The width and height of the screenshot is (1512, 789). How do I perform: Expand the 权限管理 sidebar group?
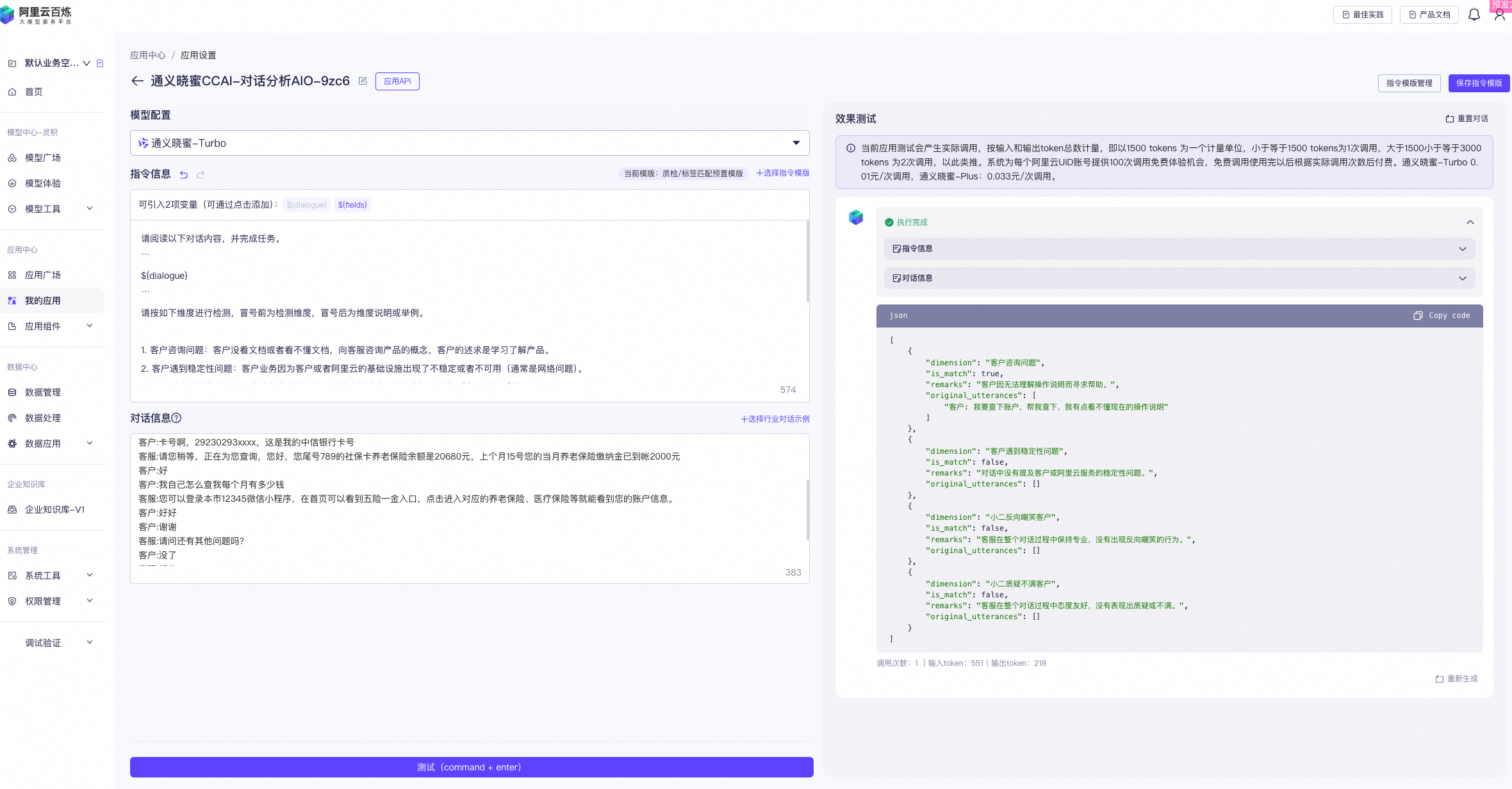click(90, 601)
